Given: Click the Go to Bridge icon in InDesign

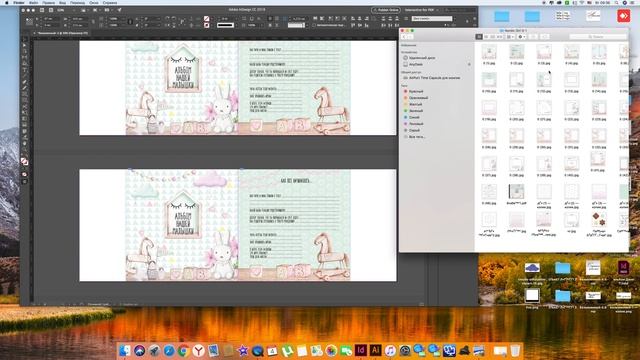Looking at the screenshot, I should point(42,10).
